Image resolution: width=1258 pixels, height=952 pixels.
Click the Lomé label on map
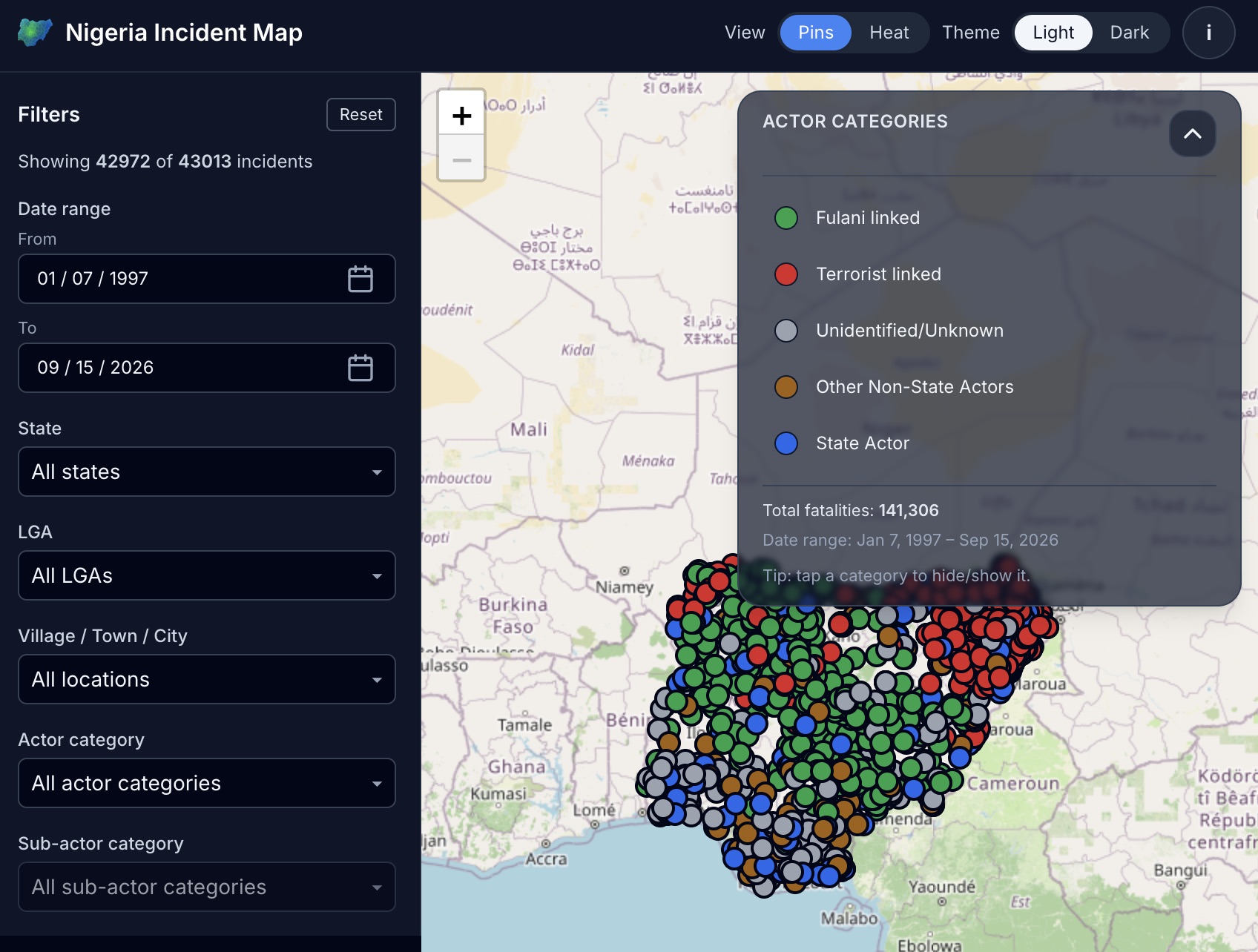coord(594,810)
